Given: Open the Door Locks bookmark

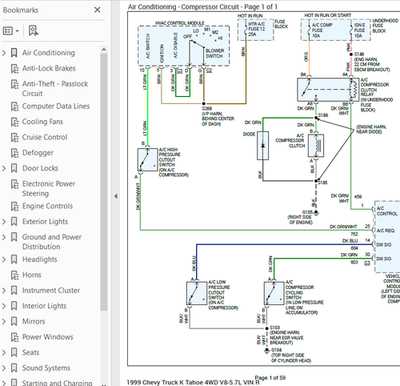Looking at the screenshot, I should (x=40, y=168).
